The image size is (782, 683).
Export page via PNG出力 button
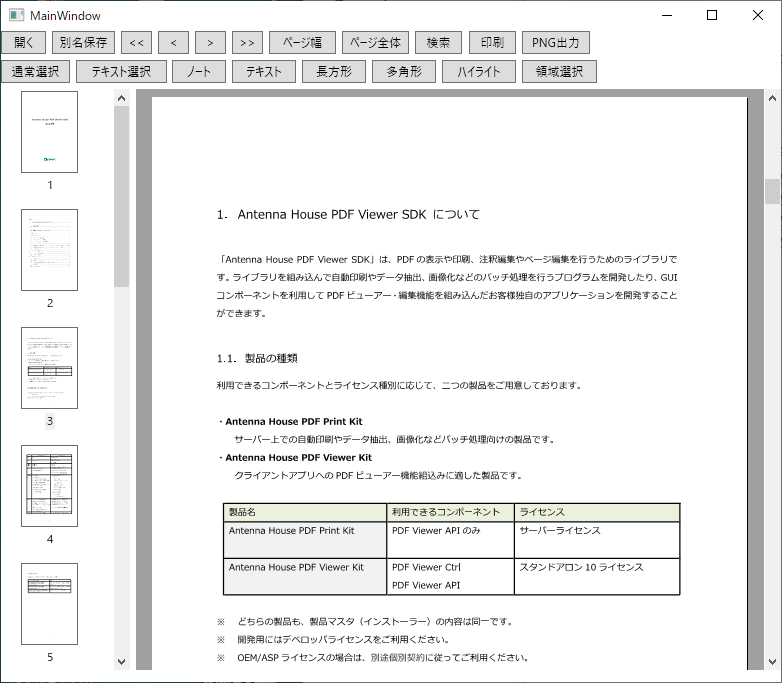556,42
